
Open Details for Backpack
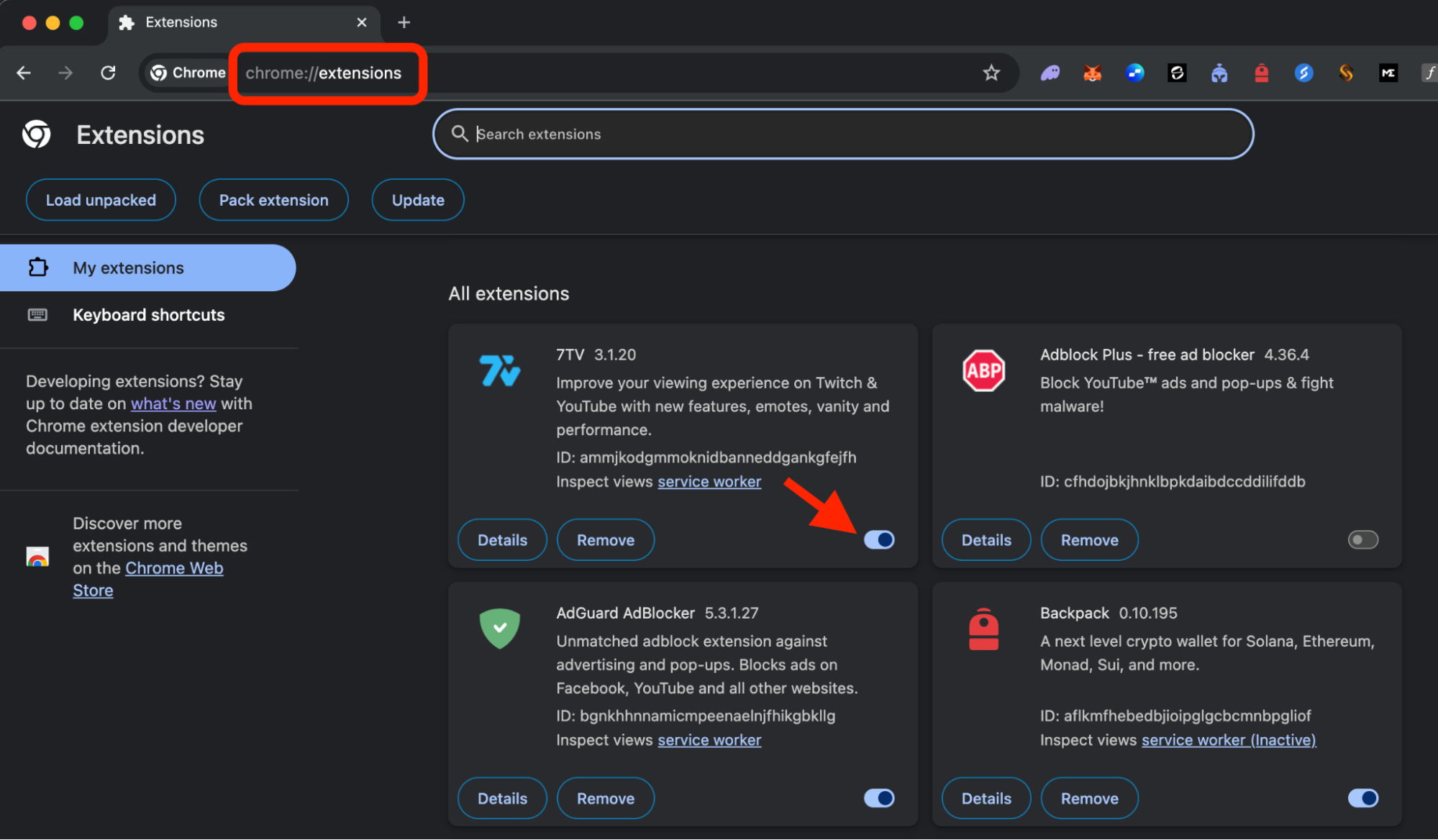pos(986,798)
